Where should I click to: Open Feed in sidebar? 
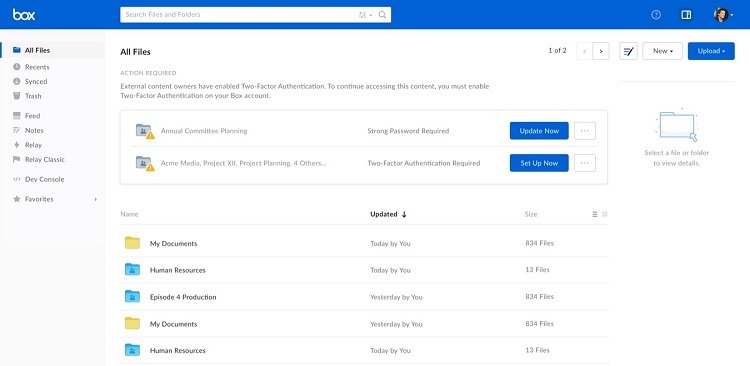(x=33, y=116)
